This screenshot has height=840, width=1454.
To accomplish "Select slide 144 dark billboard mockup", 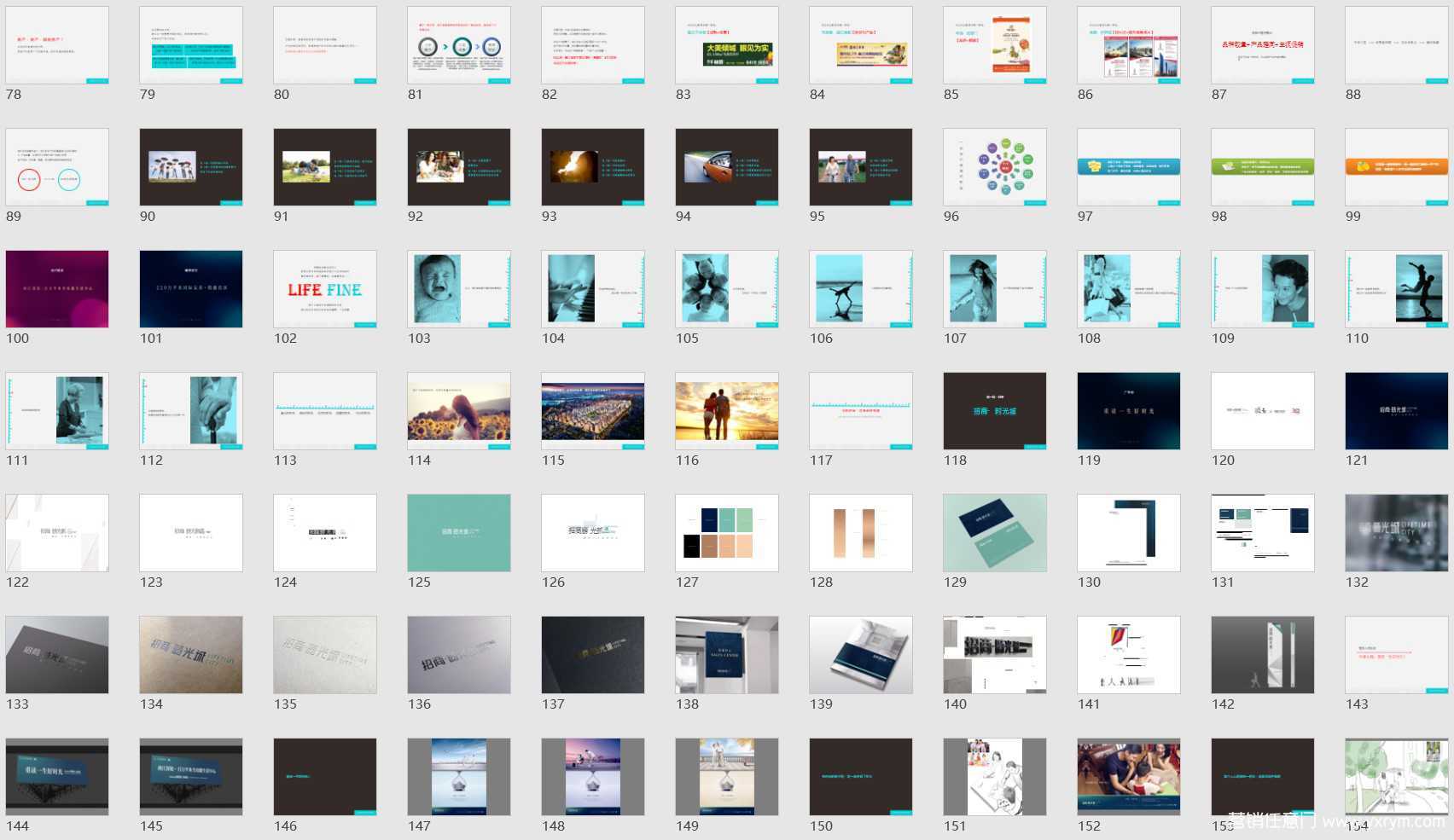I will [x=57, y=777].
